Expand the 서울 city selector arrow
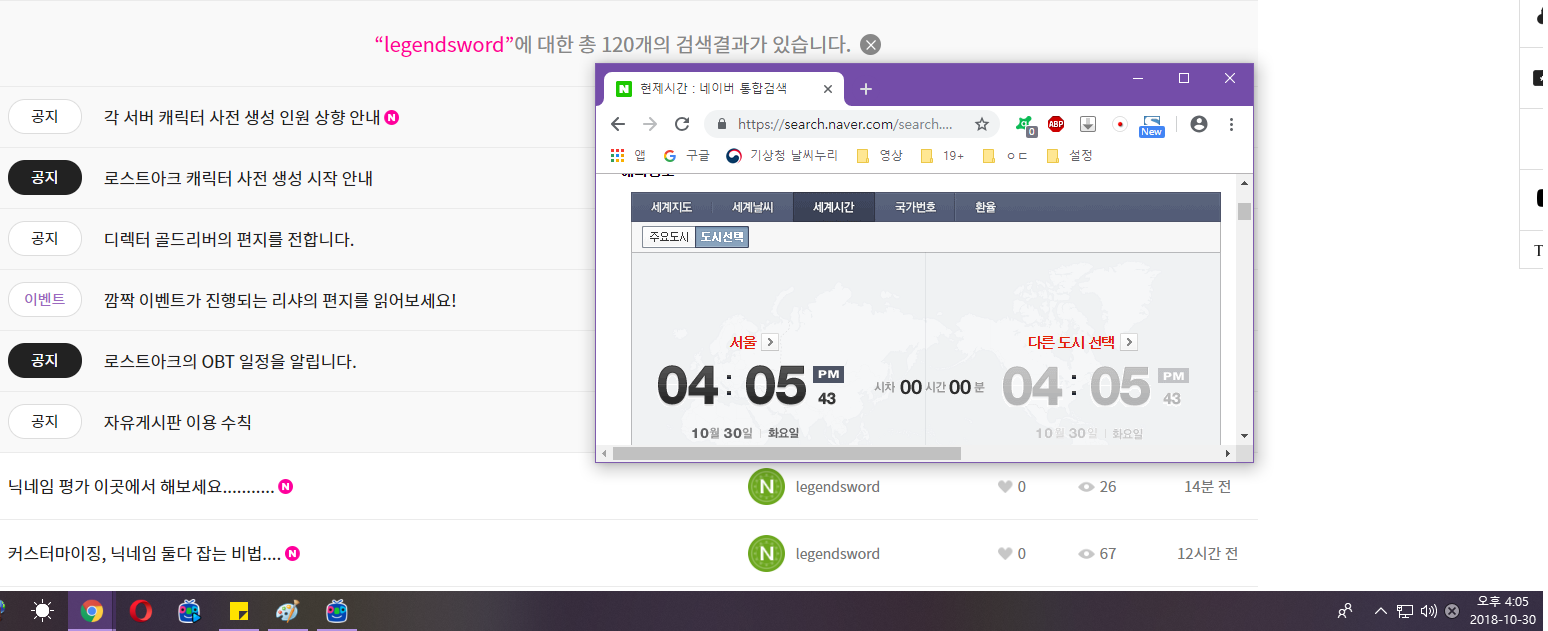The image size is (1548, 631). pyautogui.click(x=769, y=342)
